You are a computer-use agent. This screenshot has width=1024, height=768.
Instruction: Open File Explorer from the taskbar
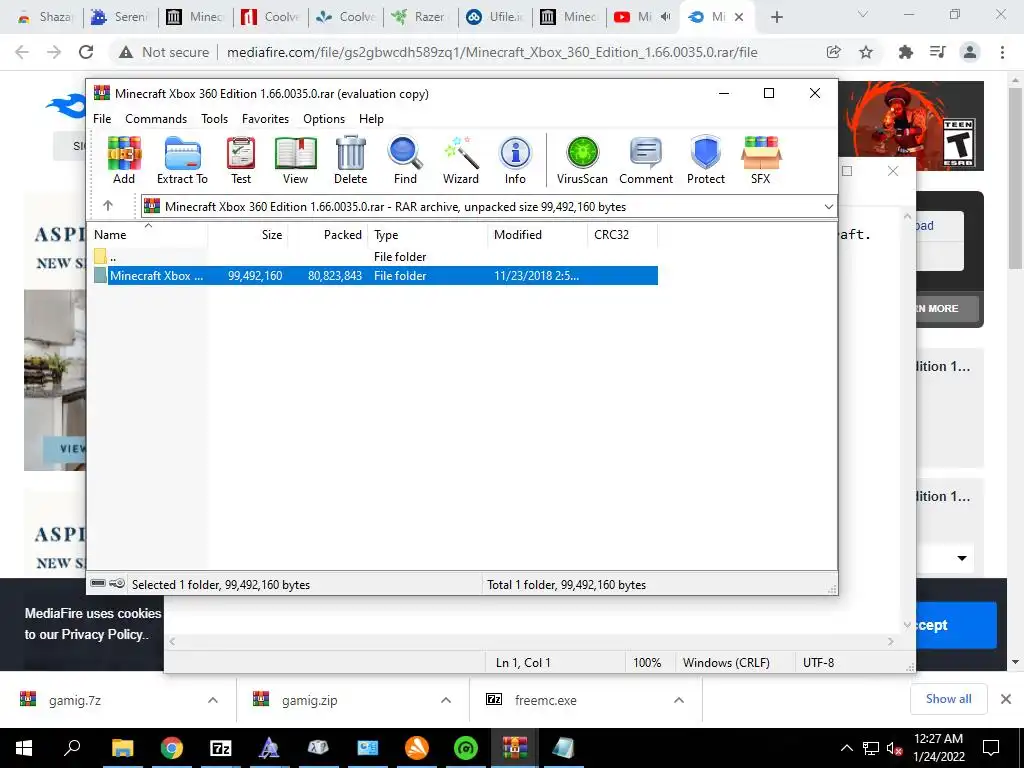pos(122,748)
